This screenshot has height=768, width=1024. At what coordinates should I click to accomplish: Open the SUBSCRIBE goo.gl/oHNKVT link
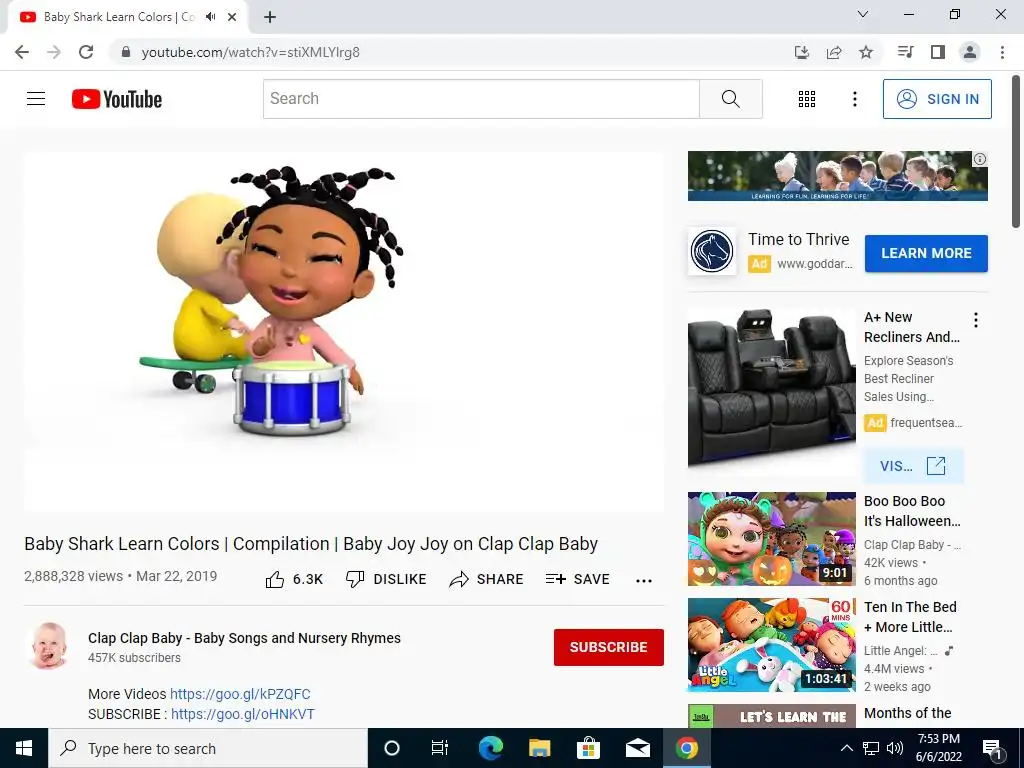coord(243,714)
